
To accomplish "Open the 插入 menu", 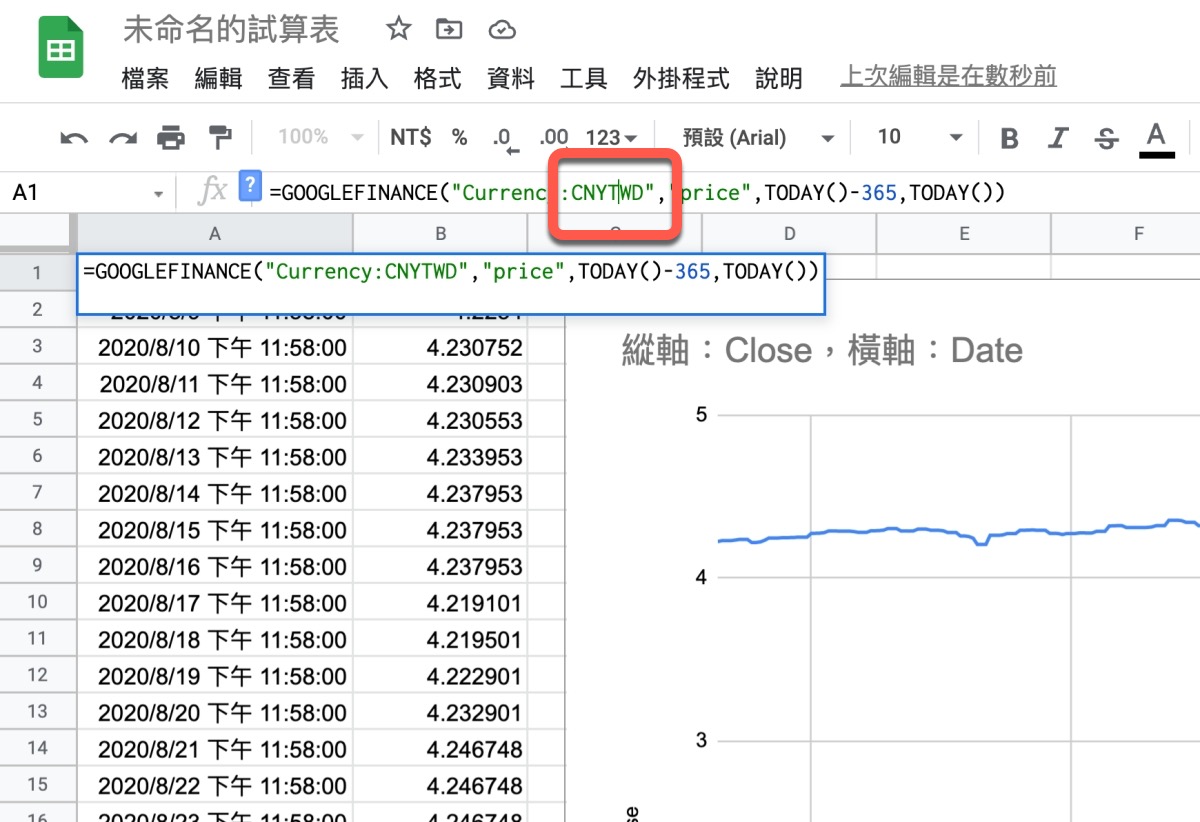I will 364,78.
